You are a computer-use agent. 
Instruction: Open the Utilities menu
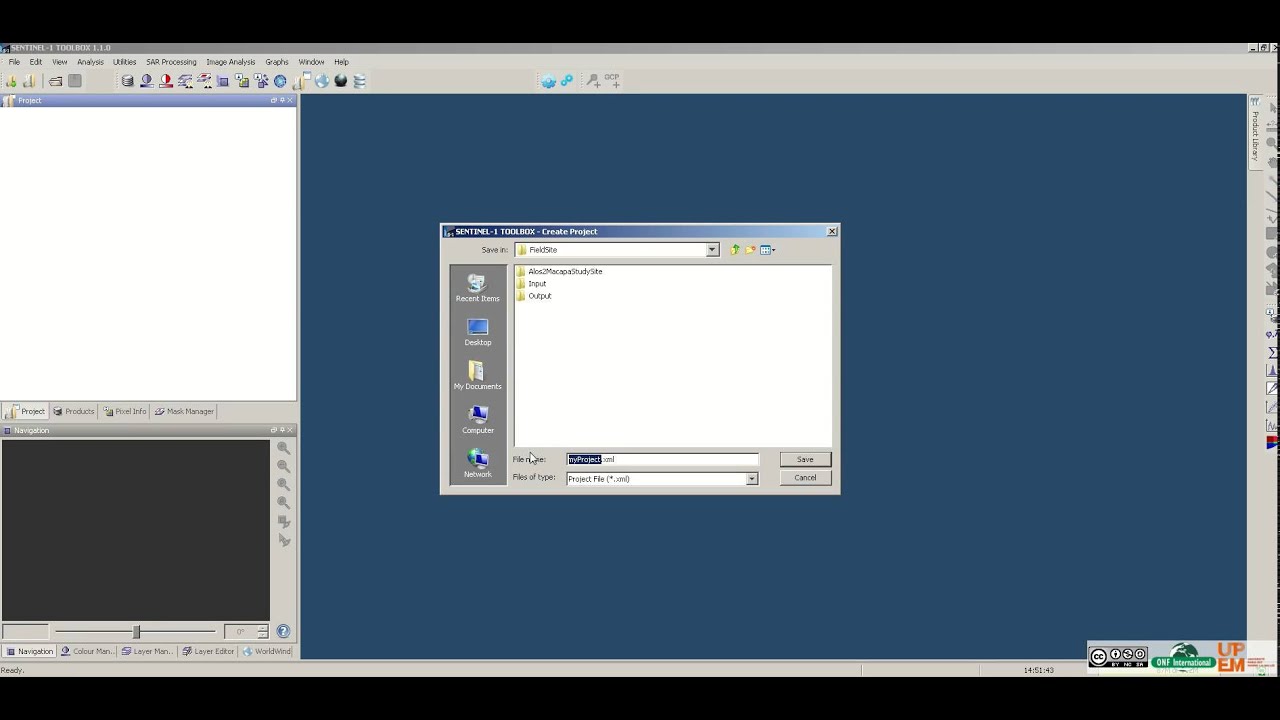[124, 62]
